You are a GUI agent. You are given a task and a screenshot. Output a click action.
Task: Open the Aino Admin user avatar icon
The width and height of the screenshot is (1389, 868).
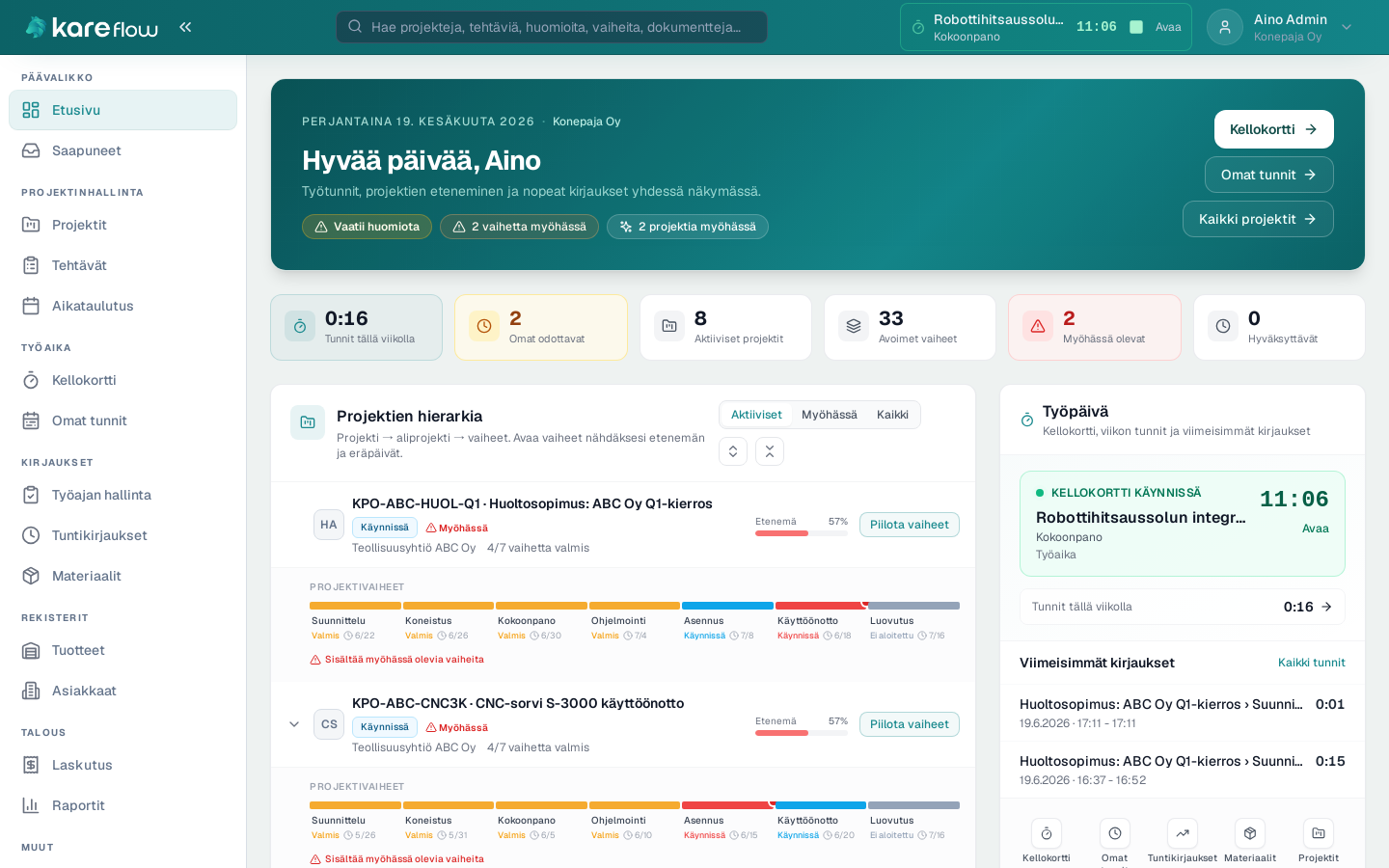click(x=1225, y=27)
